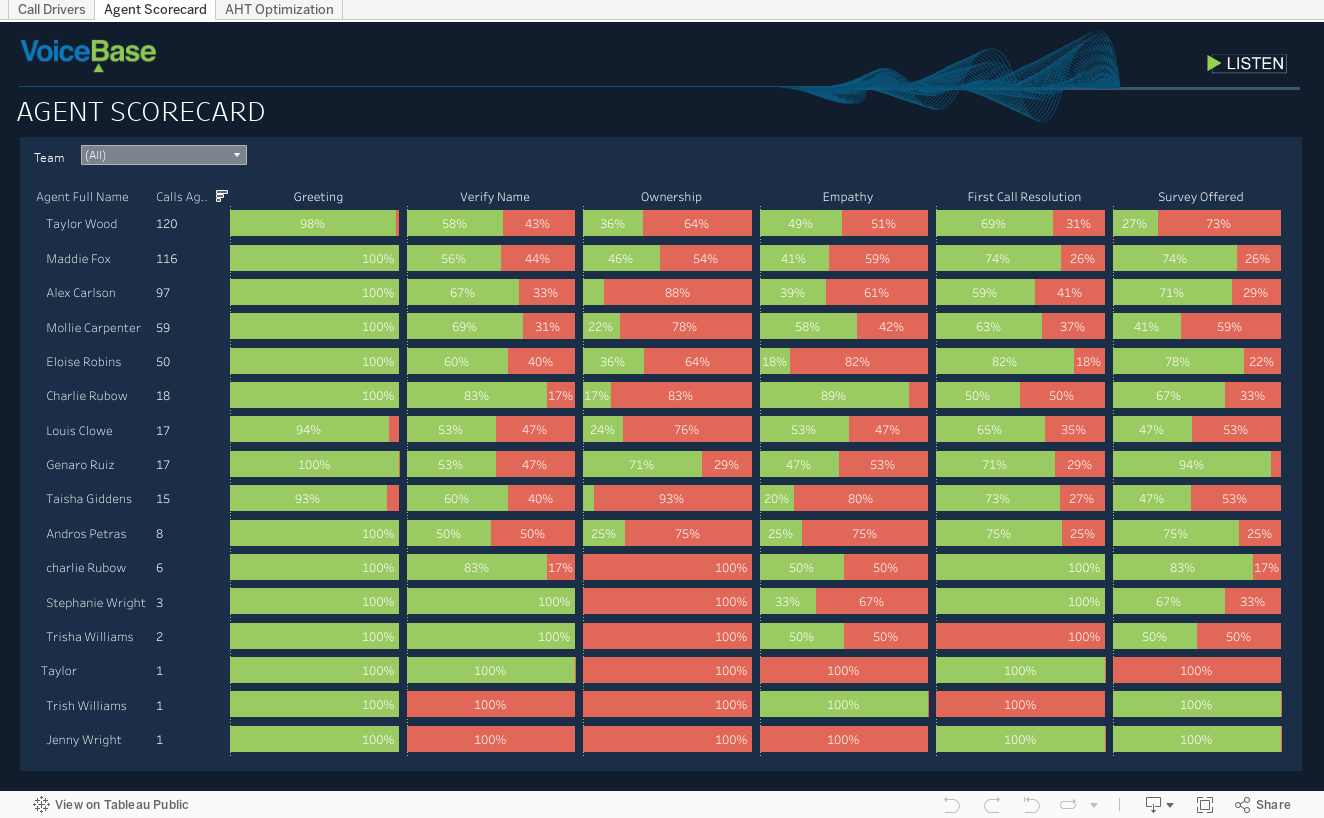1324x818 pixels.
Task: Click the Ownership column header
Action: 671,197
